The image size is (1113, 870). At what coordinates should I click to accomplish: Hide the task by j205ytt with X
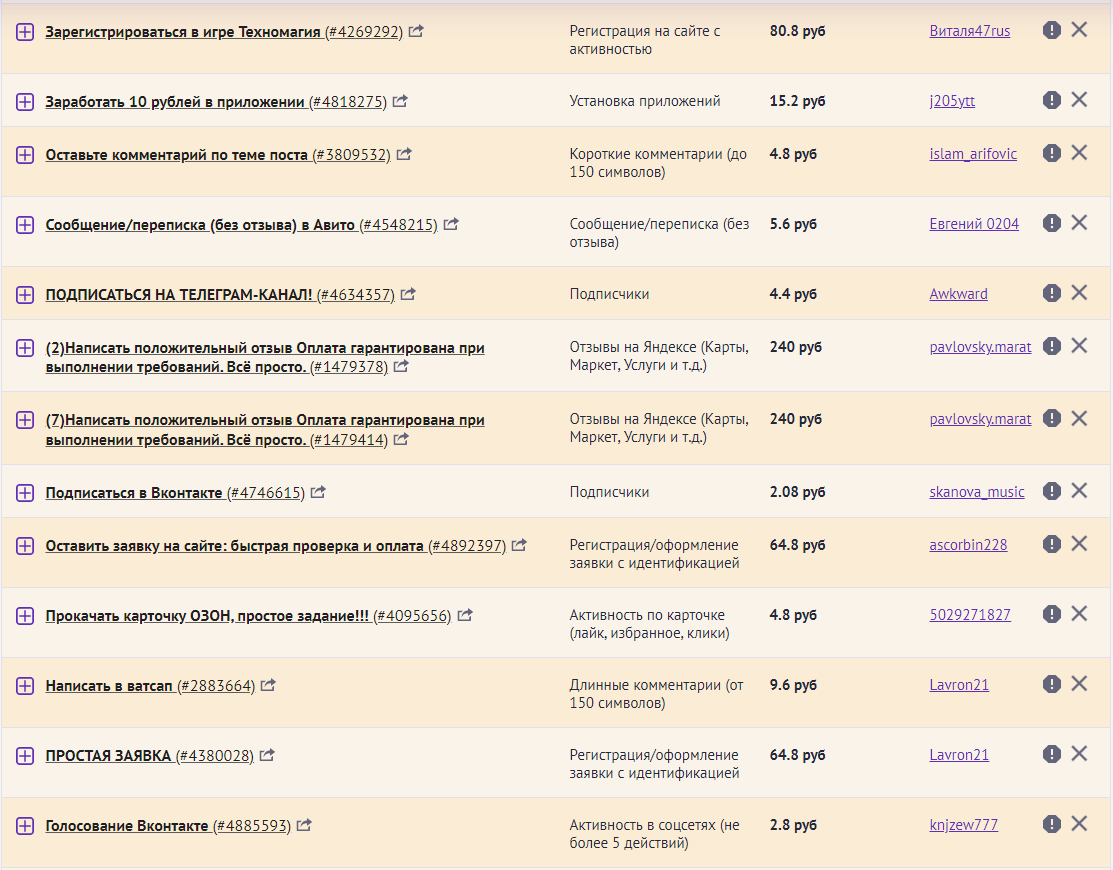(x=1079, y=99)
